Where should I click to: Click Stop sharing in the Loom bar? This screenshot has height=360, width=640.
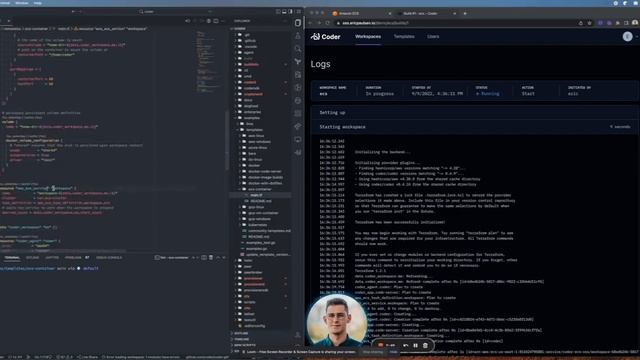(x=373, y=352)
